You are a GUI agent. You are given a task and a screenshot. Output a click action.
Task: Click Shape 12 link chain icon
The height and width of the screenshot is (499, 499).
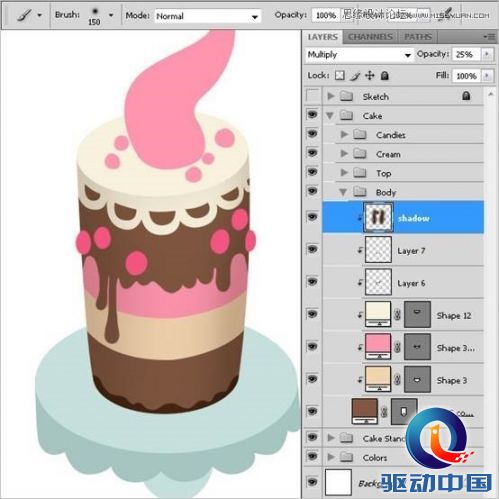(397, 315)
